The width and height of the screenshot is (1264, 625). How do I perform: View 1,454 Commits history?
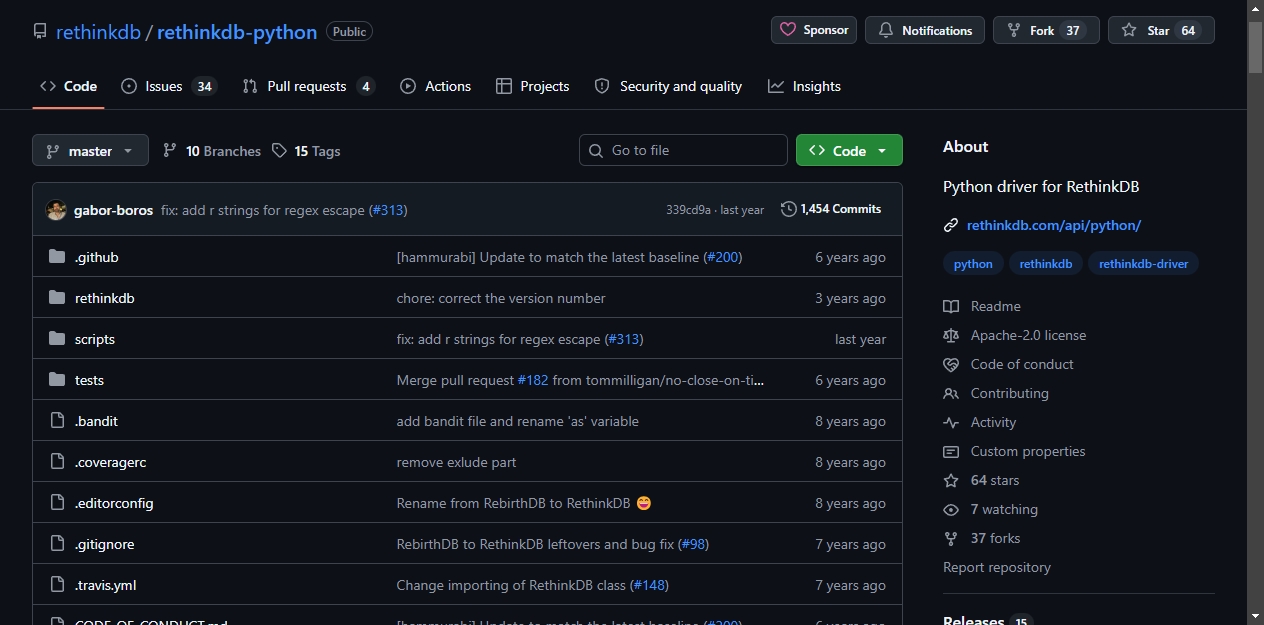(x=831, y=209)
